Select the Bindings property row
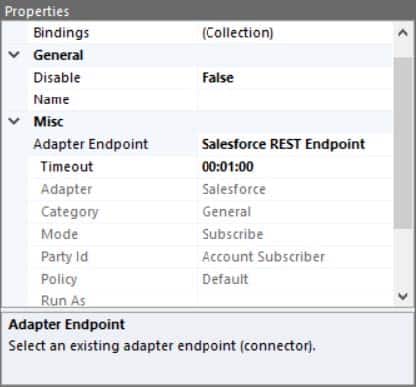Screen dimensions: 416x387 coord(197,33)
